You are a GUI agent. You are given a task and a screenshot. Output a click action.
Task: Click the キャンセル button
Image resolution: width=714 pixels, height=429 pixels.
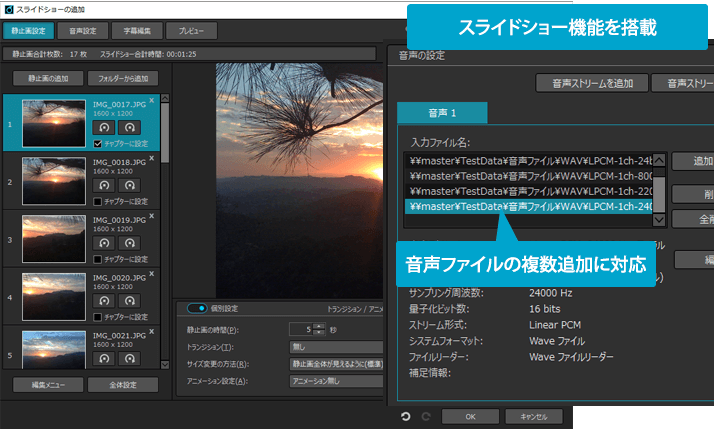534,416
